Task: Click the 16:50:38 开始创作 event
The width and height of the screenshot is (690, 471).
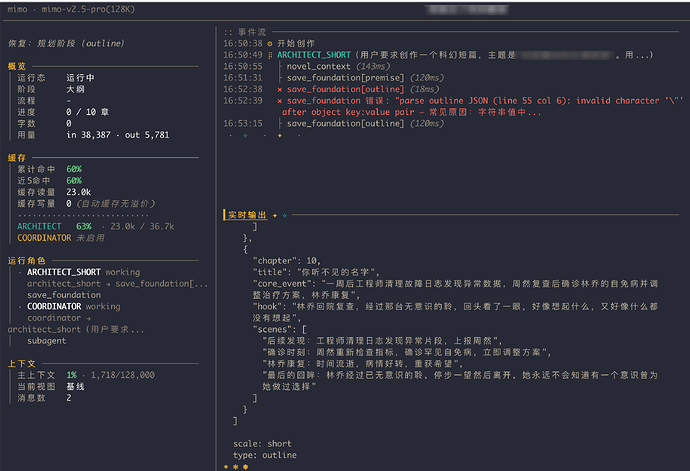Action: (x=269, y=44)
